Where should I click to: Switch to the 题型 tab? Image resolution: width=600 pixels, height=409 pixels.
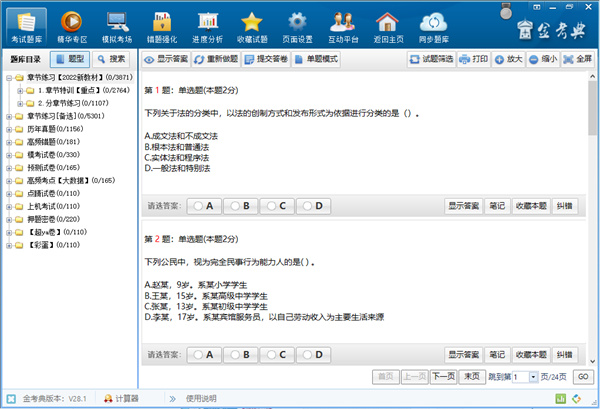click(70, 59)
